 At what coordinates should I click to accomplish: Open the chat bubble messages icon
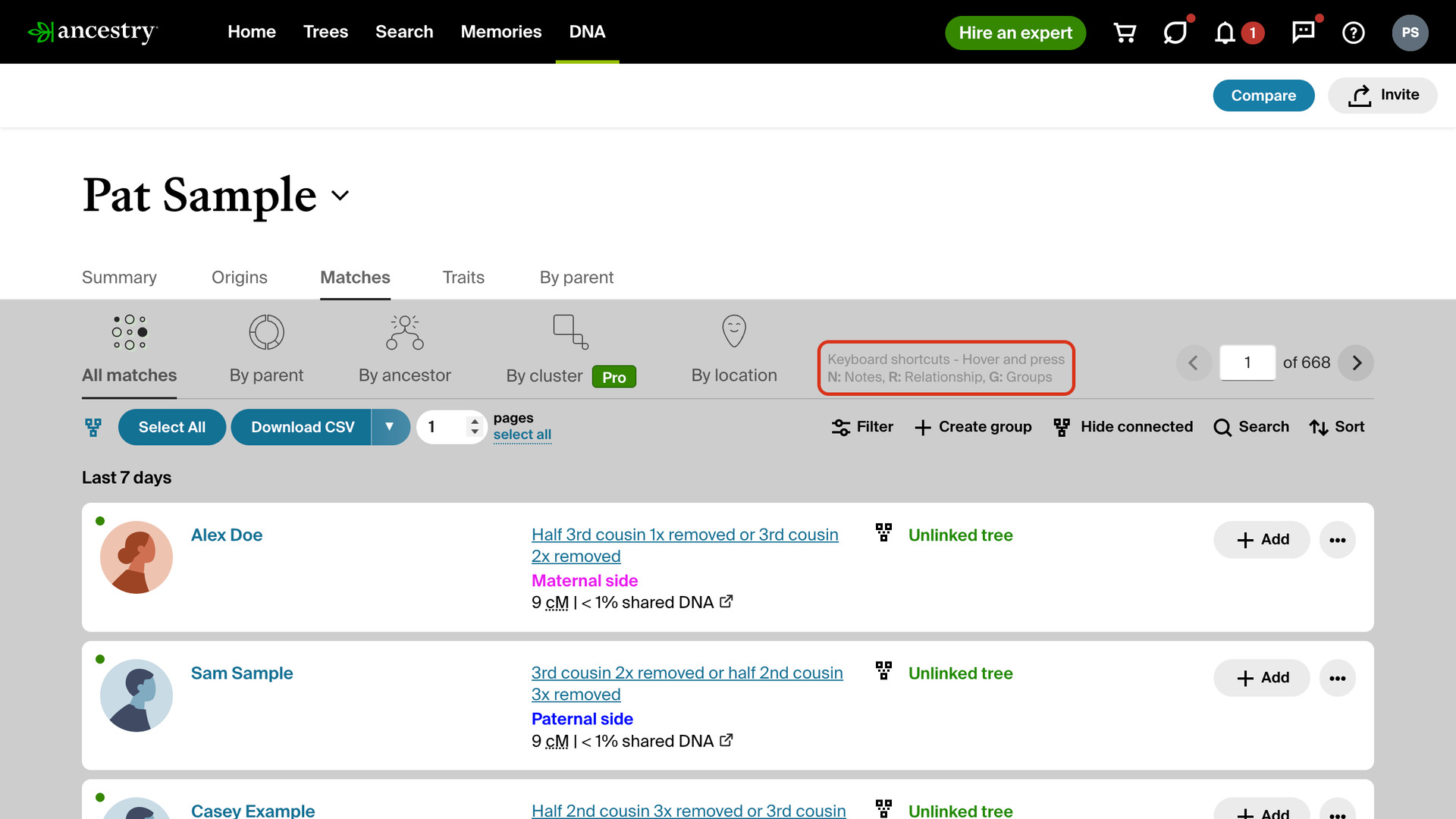pyautogui.click(x=1175, y=33)
